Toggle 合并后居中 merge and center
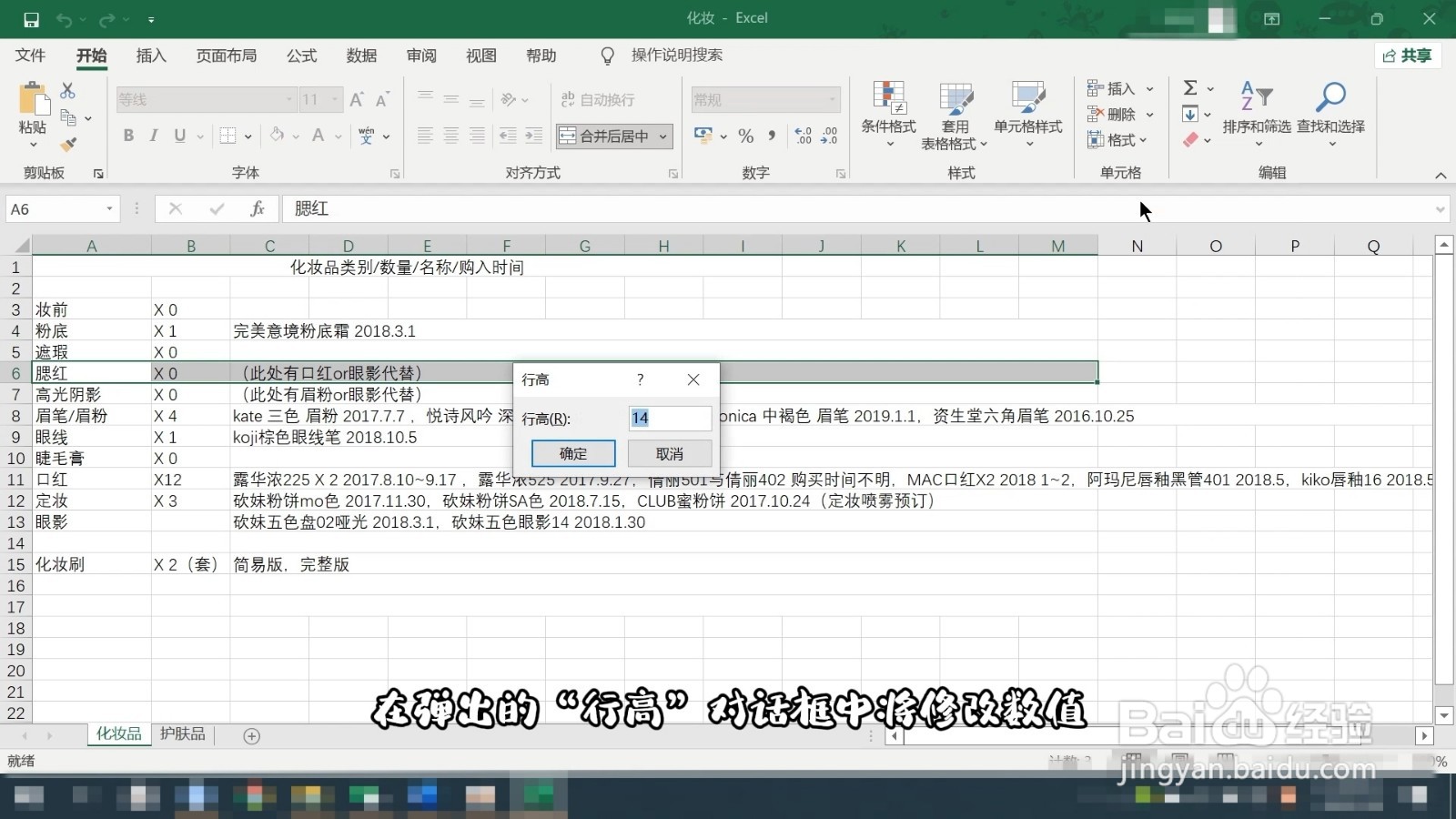Viewport: 1456px width, 819px height. [x=606, y=136]
